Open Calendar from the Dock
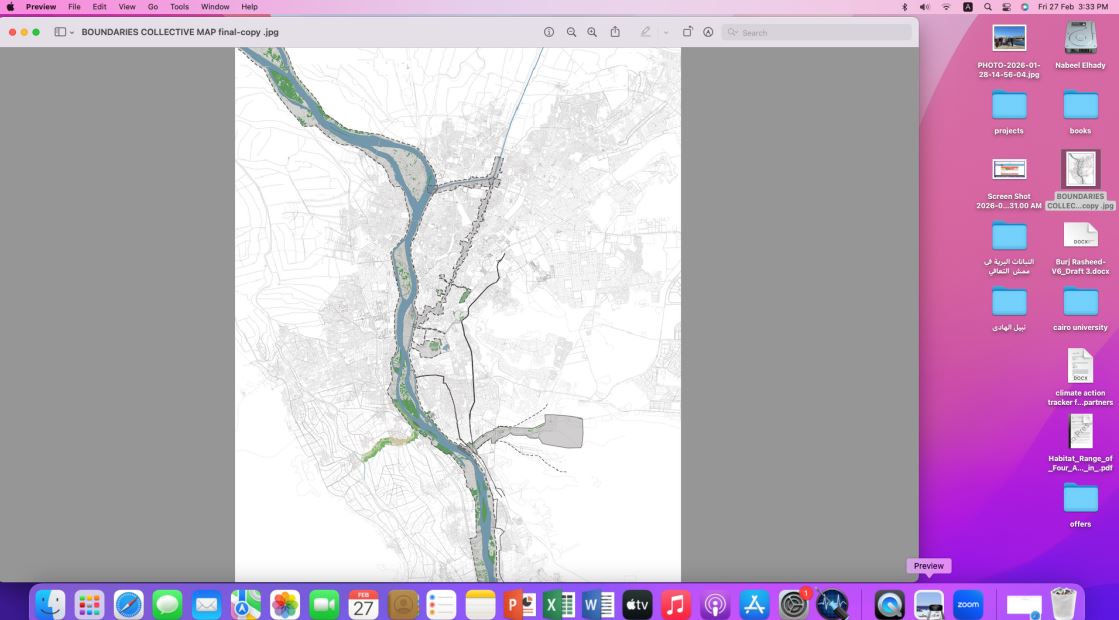1119x620 pixels. tap(363, 605)
